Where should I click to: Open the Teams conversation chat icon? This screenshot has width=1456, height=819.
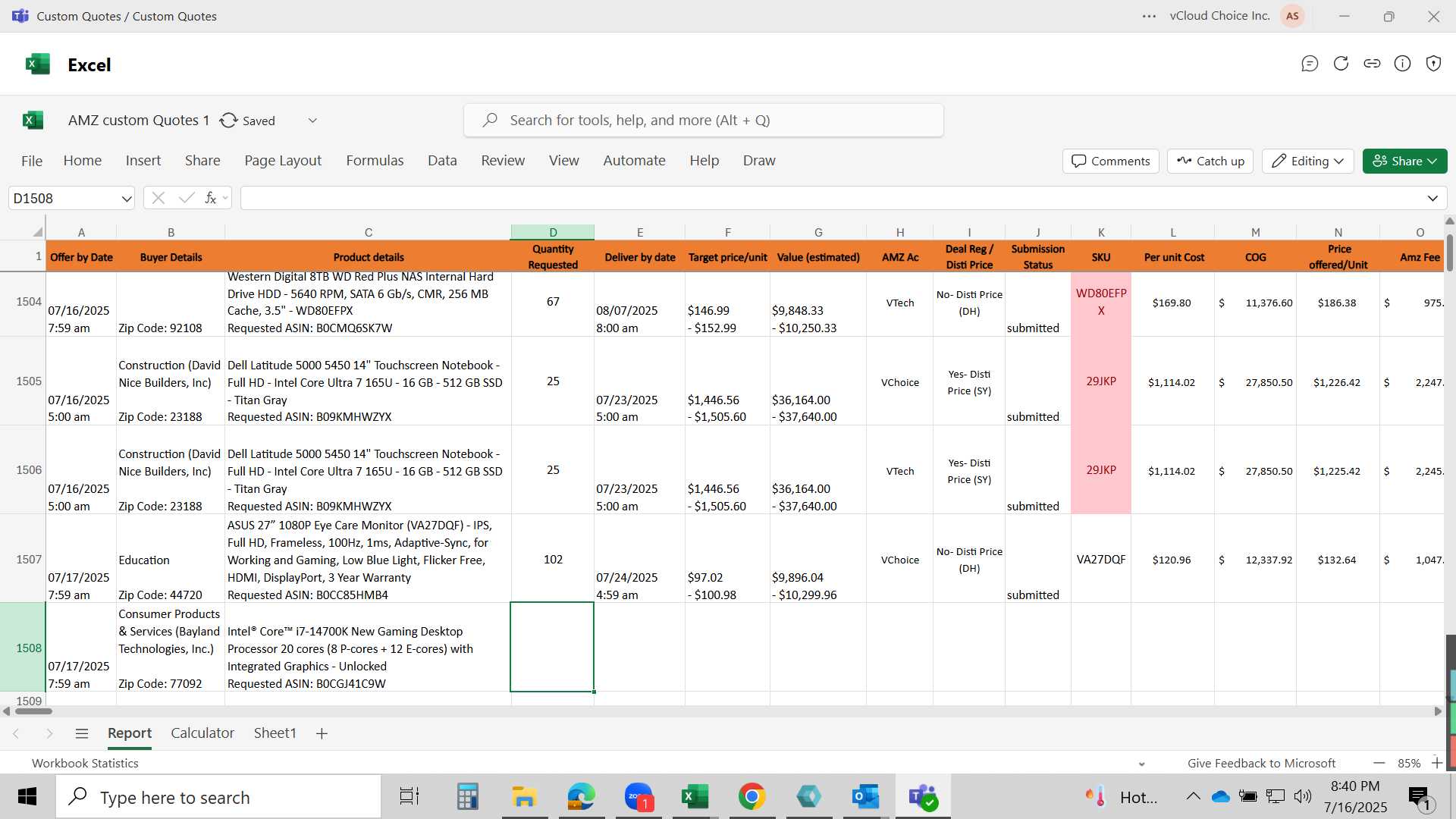[x=1310, y=64]
